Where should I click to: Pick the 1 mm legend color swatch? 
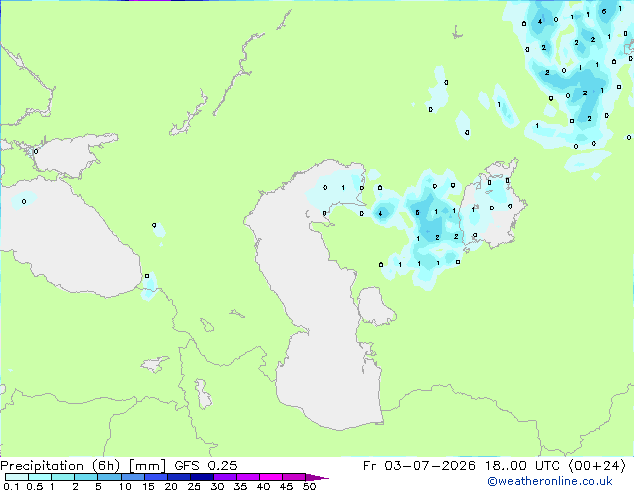tap(63, 477)
